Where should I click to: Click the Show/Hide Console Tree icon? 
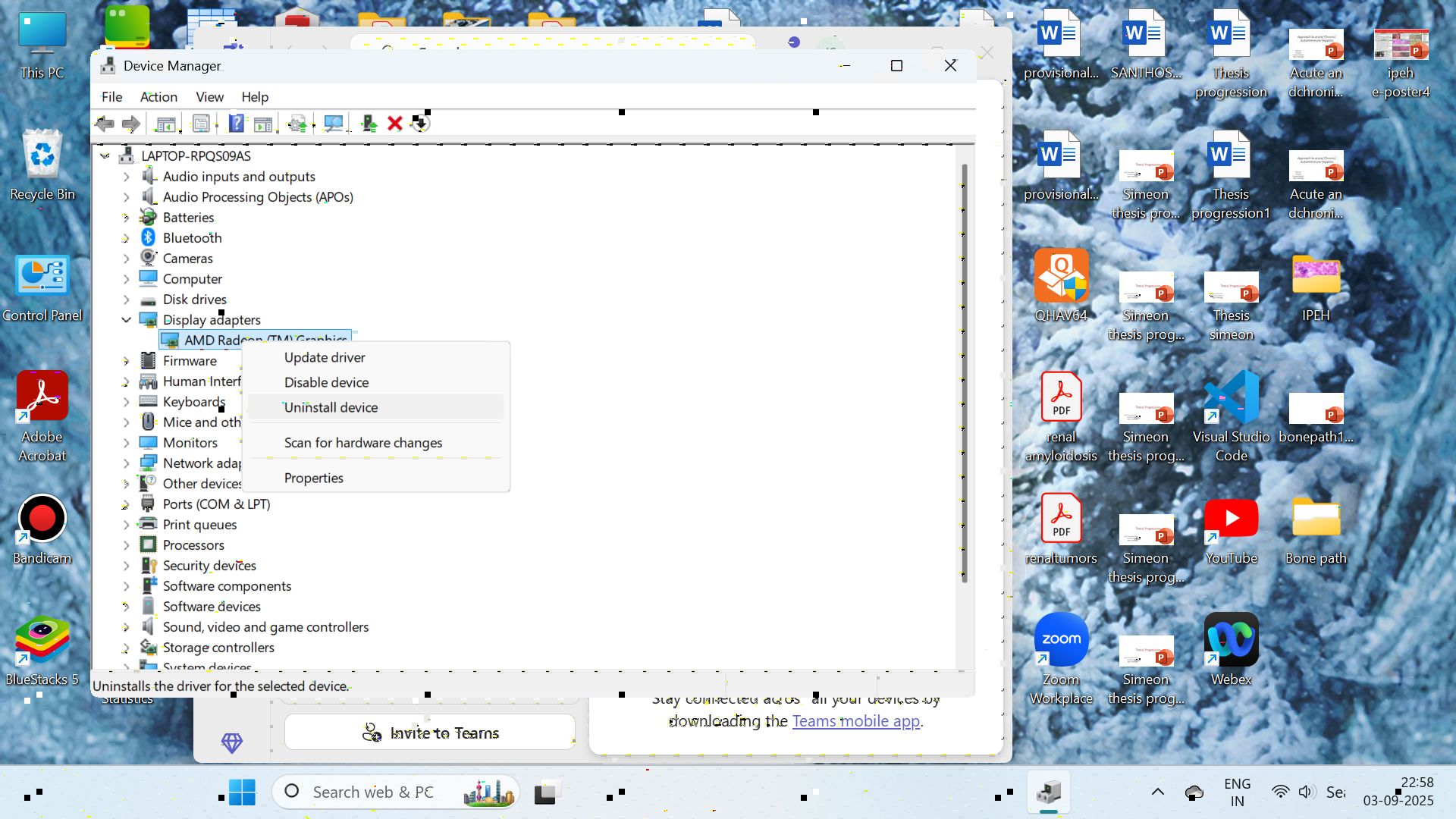coord(165,123)
